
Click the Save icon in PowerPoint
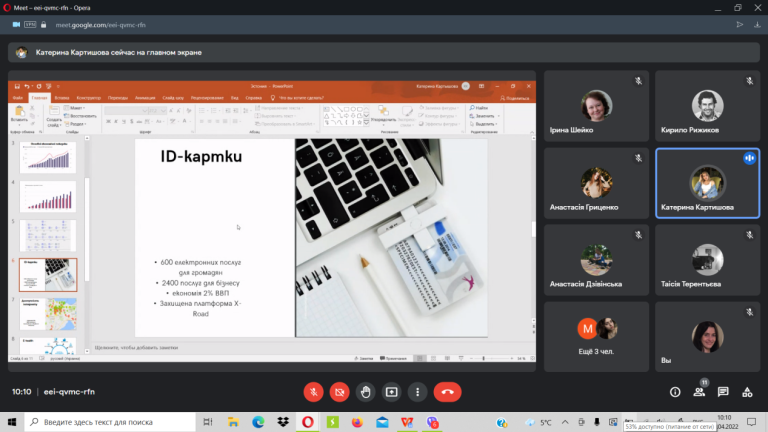pyautogui.click(x=17, y=86)
